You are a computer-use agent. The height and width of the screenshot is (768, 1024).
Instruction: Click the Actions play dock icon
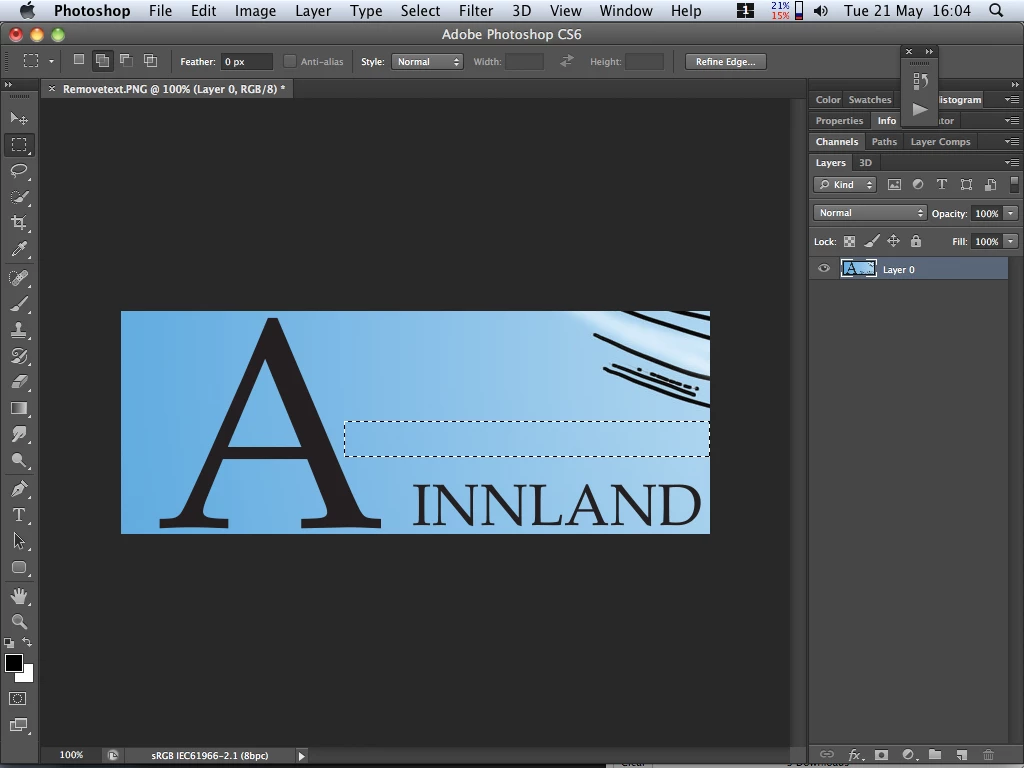pos(920,109)
